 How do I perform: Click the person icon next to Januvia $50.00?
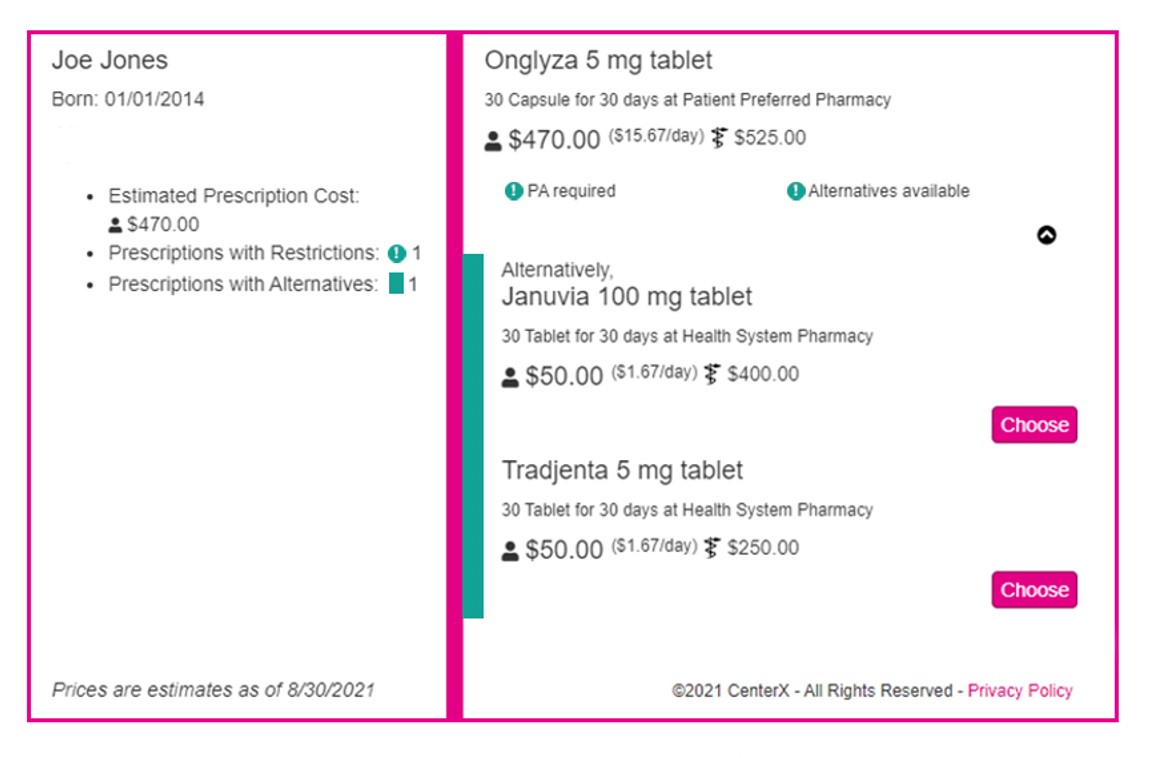click(510, 378)
